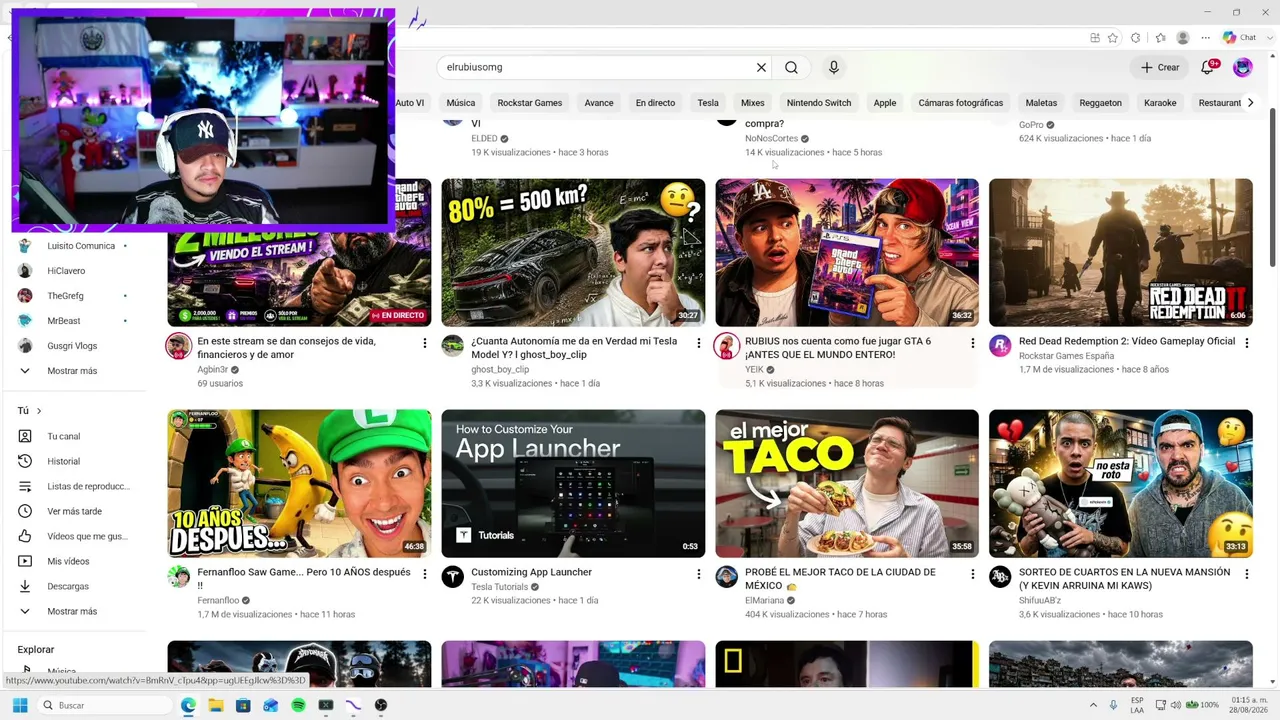The width and height of the screenshot is (1280, 720).
Task: Show hidden system tray icons
Action: [x=1093, y=705]
